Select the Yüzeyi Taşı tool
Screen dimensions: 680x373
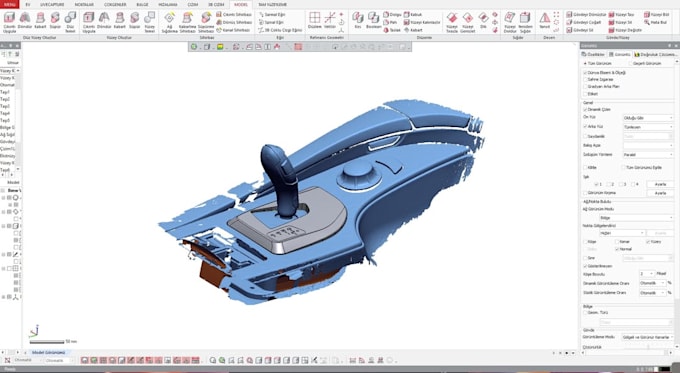[621, 14]
